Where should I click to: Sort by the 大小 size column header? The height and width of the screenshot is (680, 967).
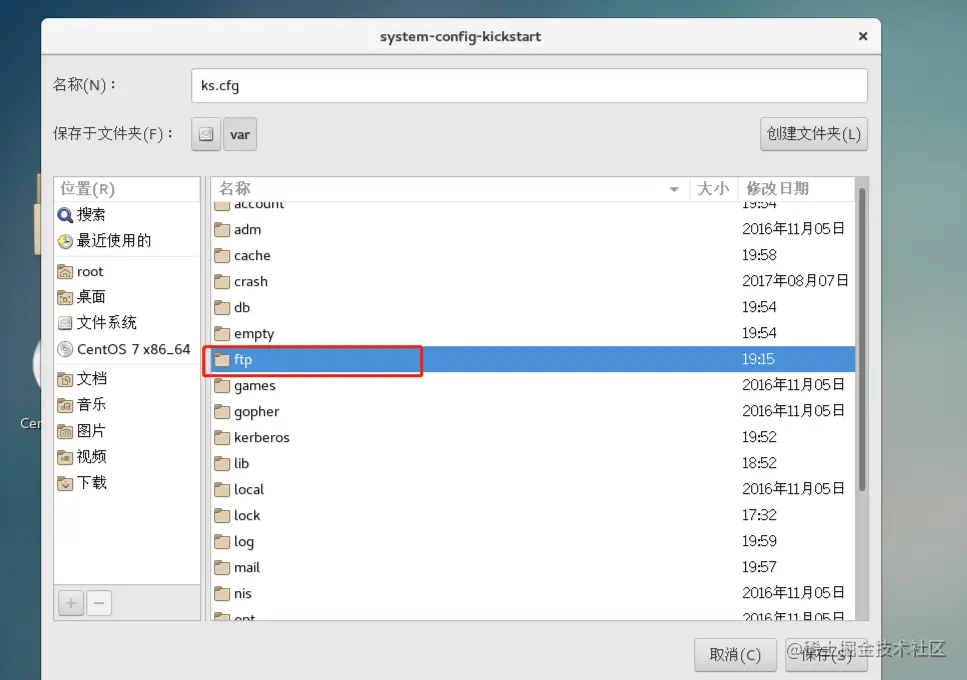coord(713,189)
